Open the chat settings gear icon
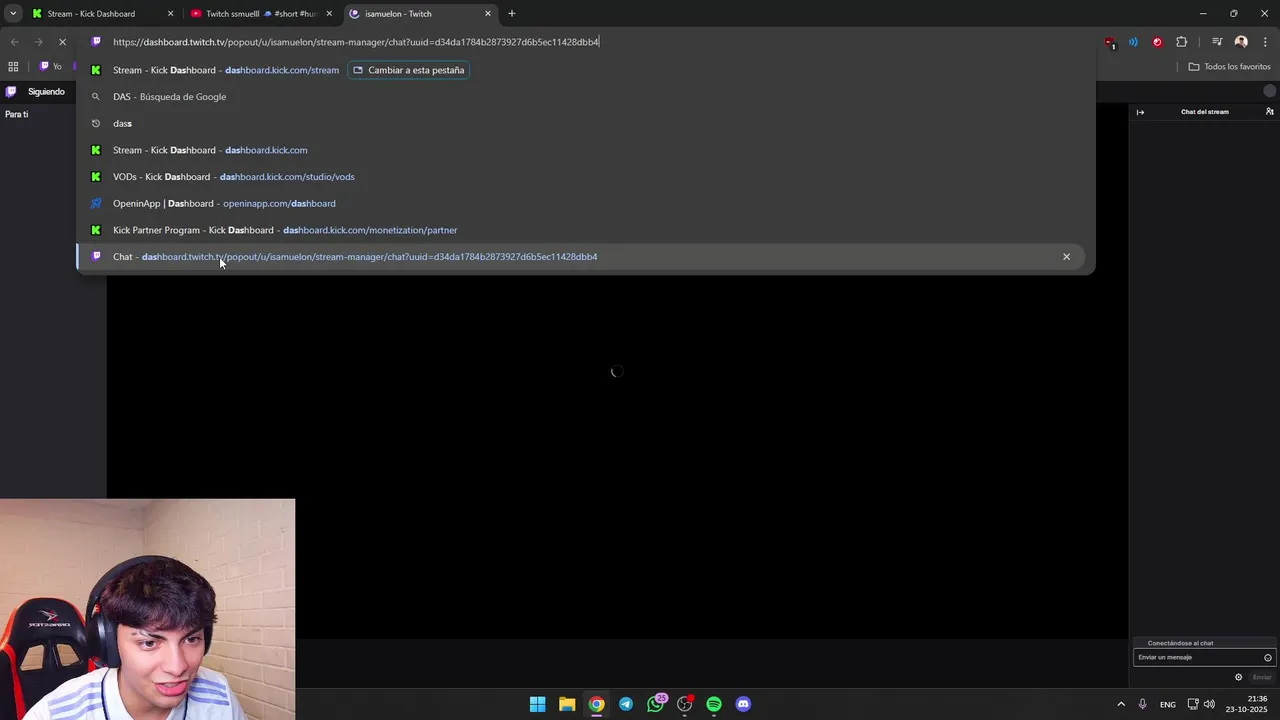The image size is (1280, 720). pyautogui.click(x=1238, y=677)
